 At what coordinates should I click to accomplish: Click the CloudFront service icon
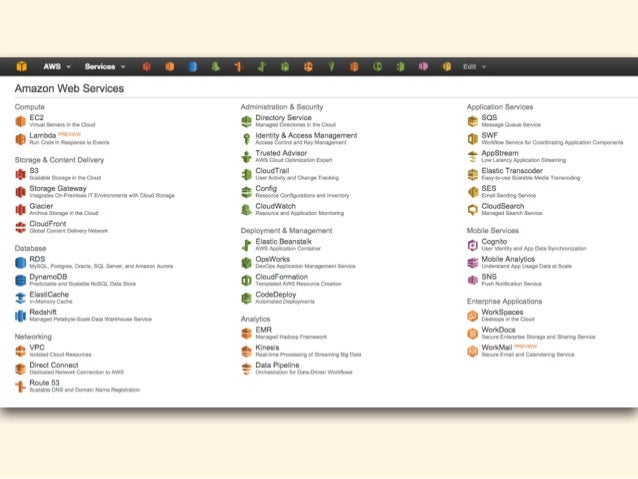[20, 227]
